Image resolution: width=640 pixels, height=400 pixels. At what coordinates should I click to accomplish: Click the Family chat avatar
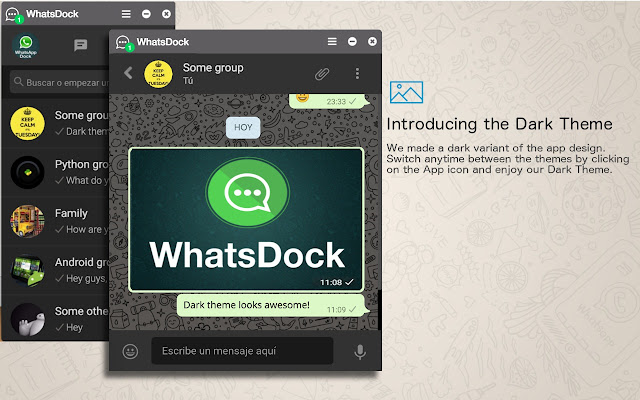pyautogui.click(x=27, y=221)
